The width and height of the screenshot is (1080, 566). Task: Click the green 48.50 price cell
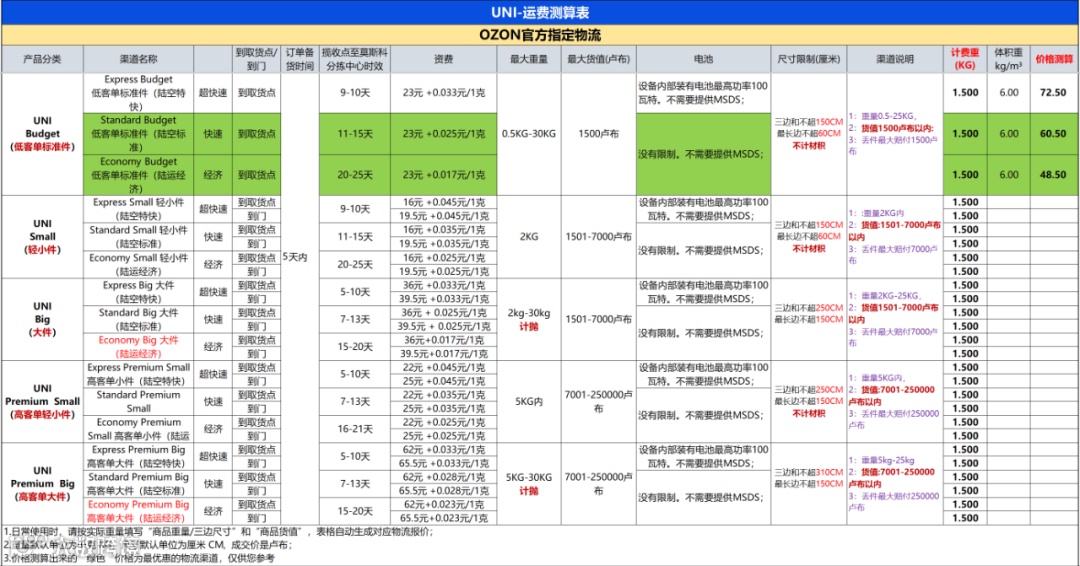coord(1054,175)
